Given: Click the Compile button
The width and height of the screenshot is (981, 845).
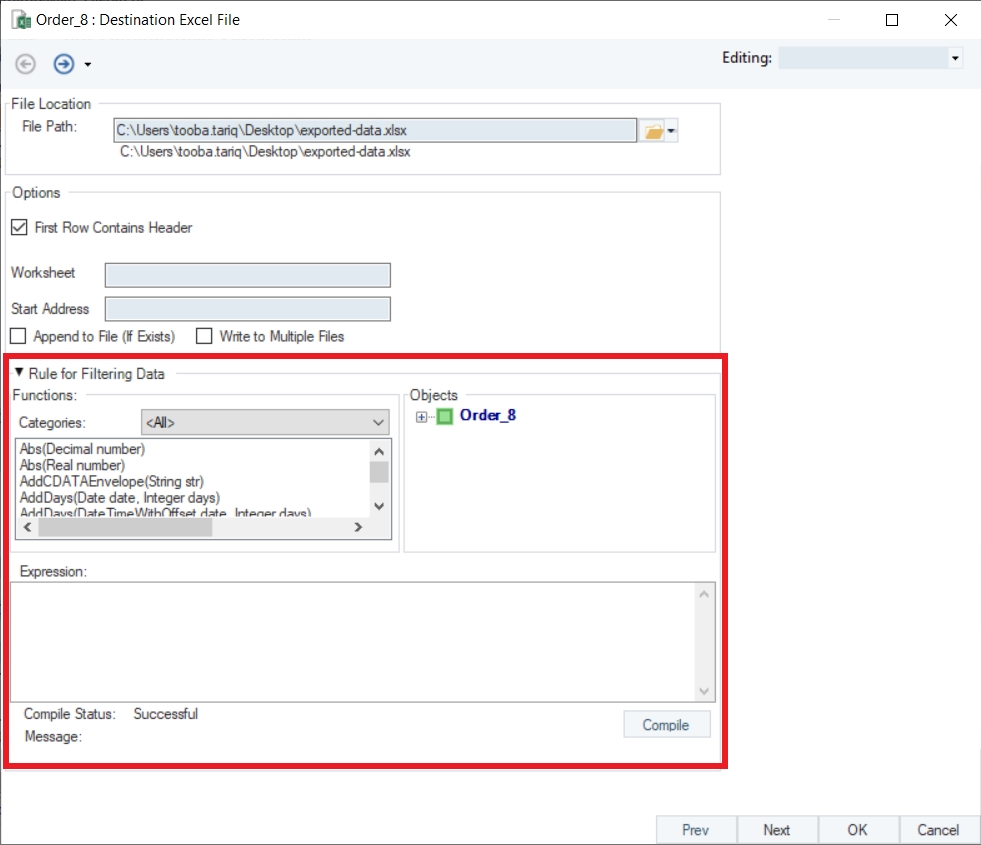Looking at the screenshot, I should (666, 725).
